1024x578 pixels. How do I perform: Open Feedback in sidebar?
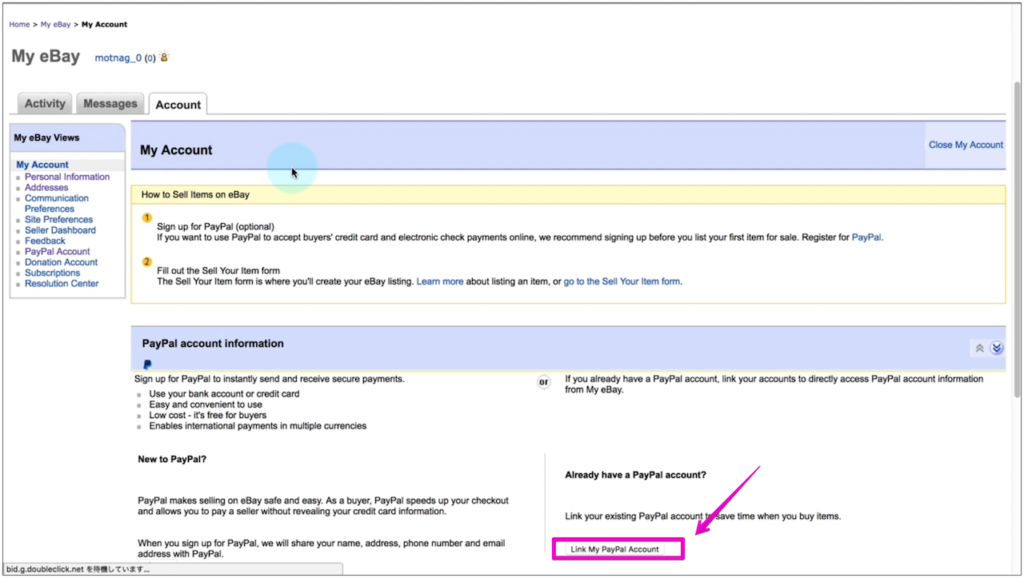pos(45,241)
